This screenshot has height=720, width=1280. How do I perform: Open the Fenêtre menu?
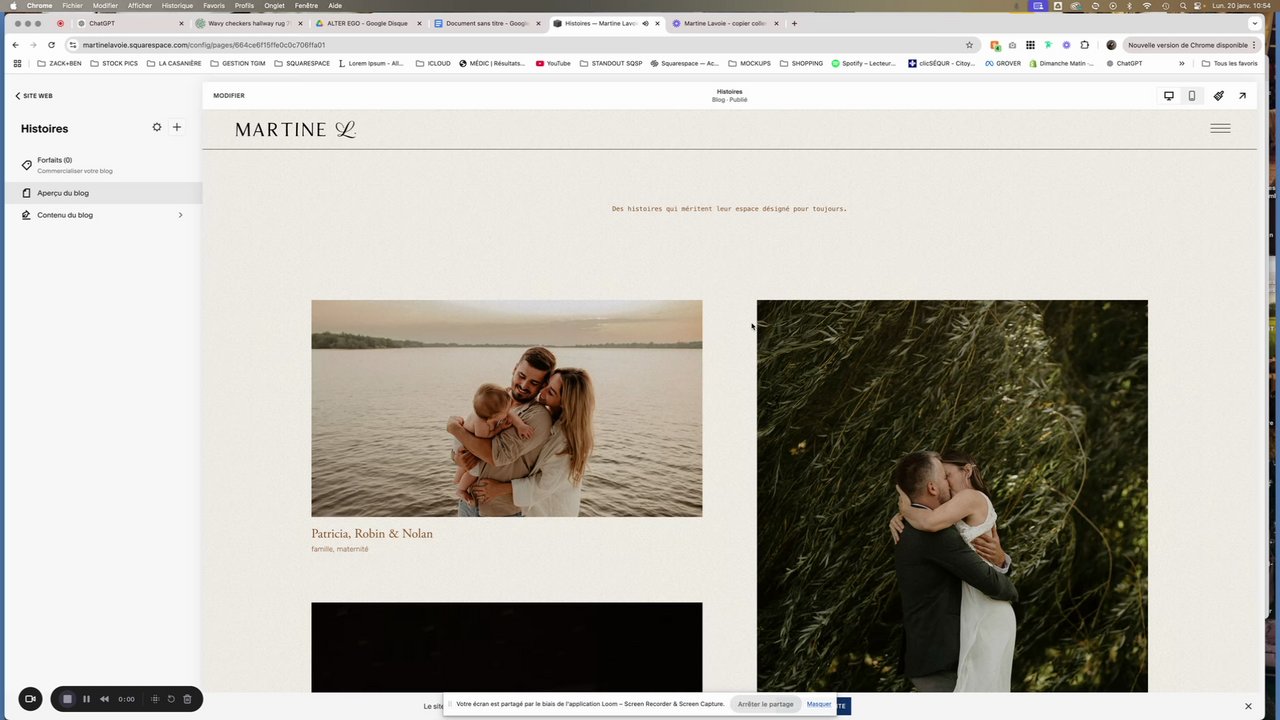pyautogui.click(x=306, y=6)
